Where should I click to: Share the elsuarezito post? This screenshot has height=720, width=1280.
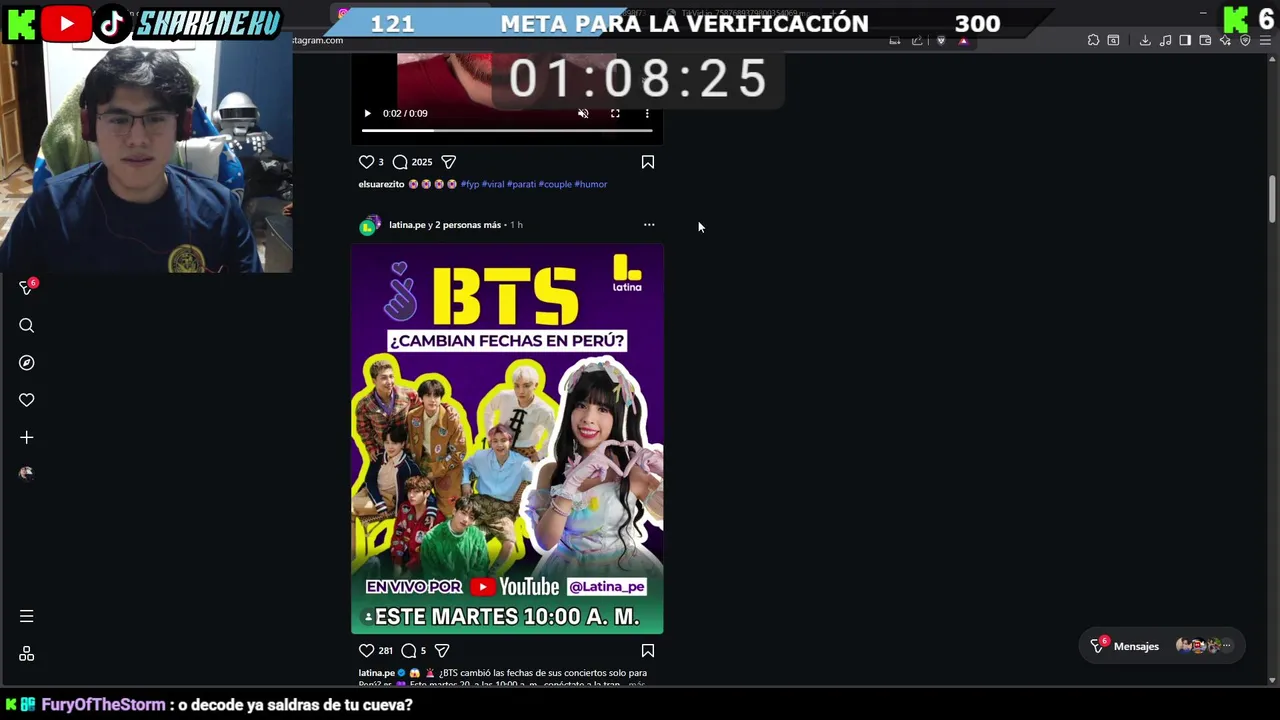tap(449, 162)
